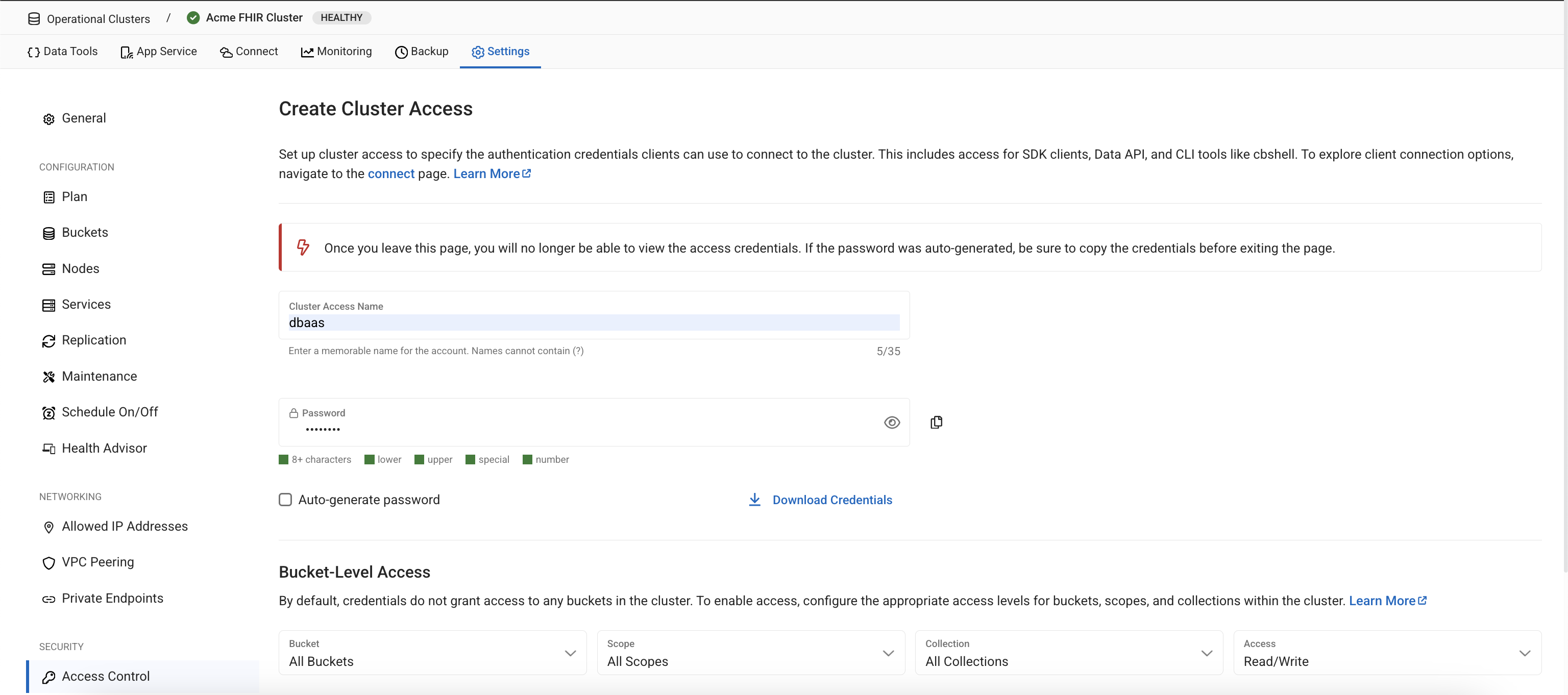Click the Cluster Access Name input field
Viewport: 1568px width, 695px height.
coord(594,322)
